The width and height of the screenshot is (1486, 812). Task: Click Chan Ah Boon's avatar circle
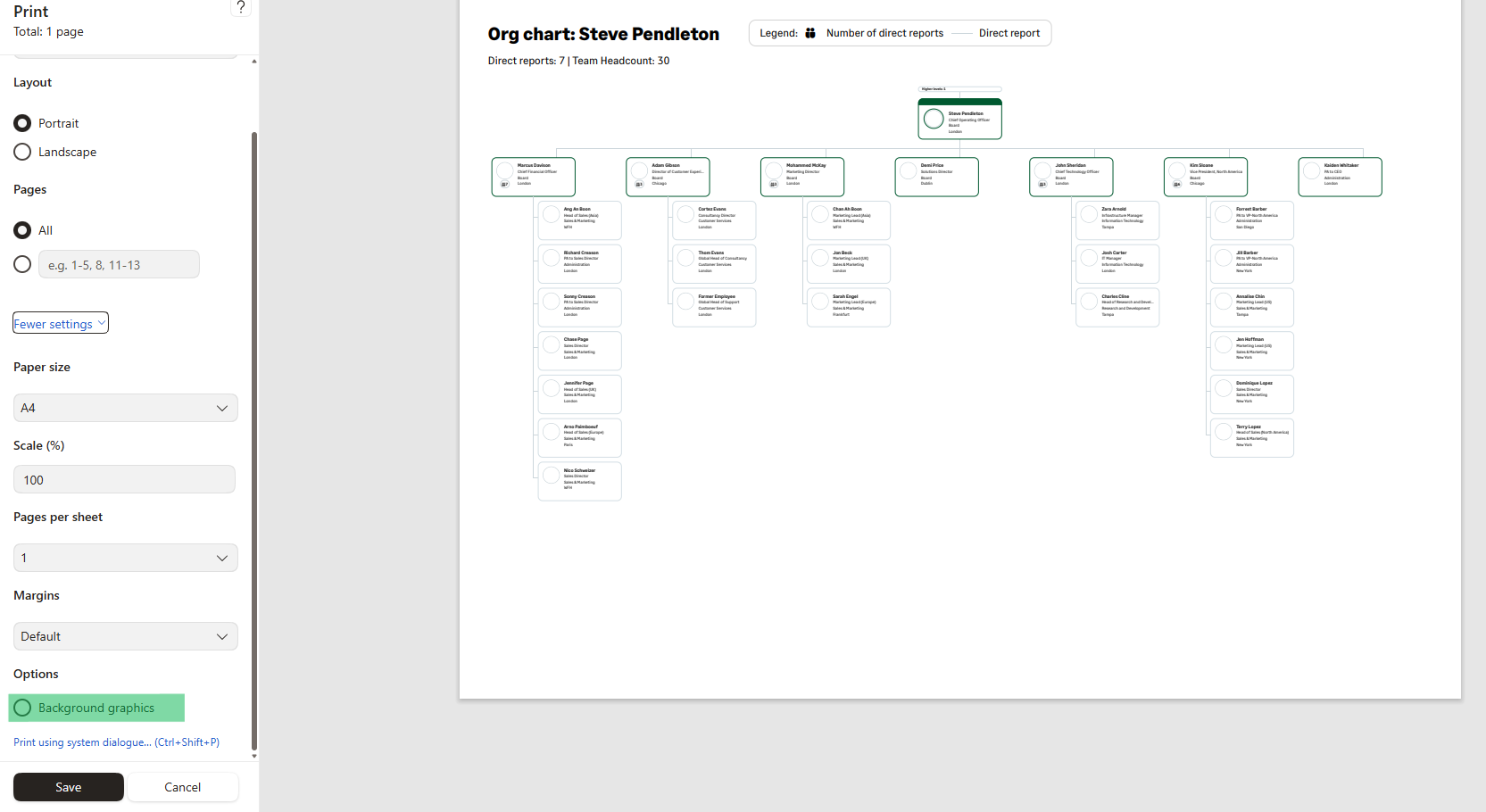click(820, 214)
